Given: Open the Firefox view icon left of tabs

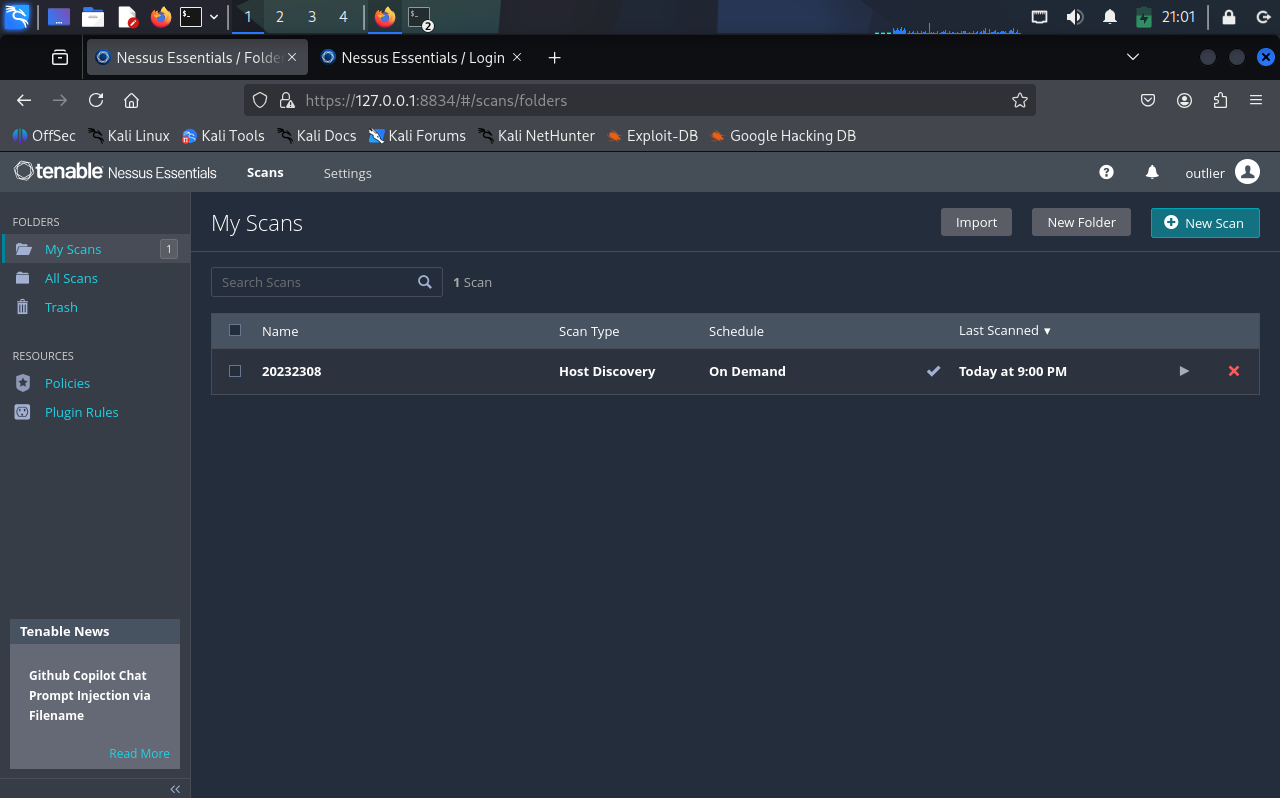Looking at the screenshot, I should [60, 58].
